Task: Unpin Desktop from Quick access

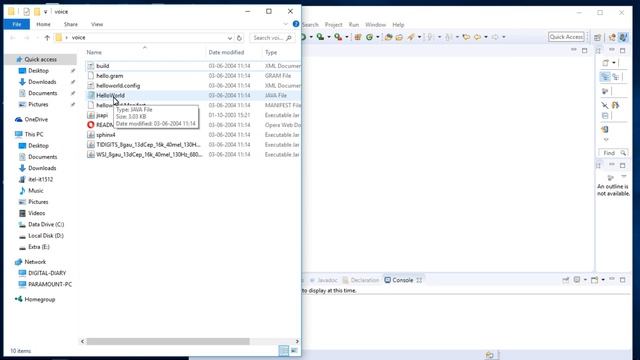Action: click(73, 71)
